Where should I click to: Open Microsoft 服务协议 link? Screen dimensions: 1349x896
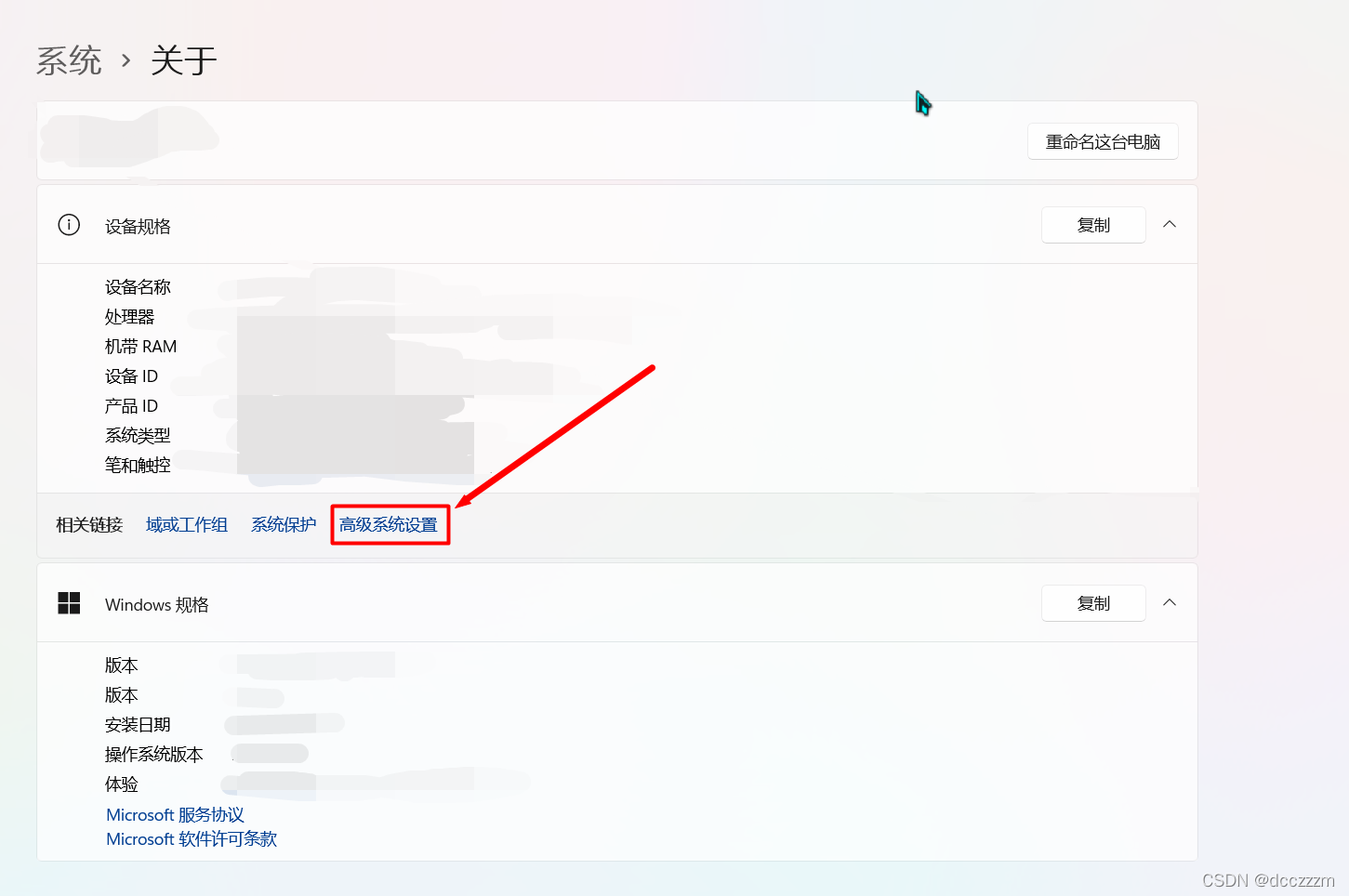pos(175,815)
